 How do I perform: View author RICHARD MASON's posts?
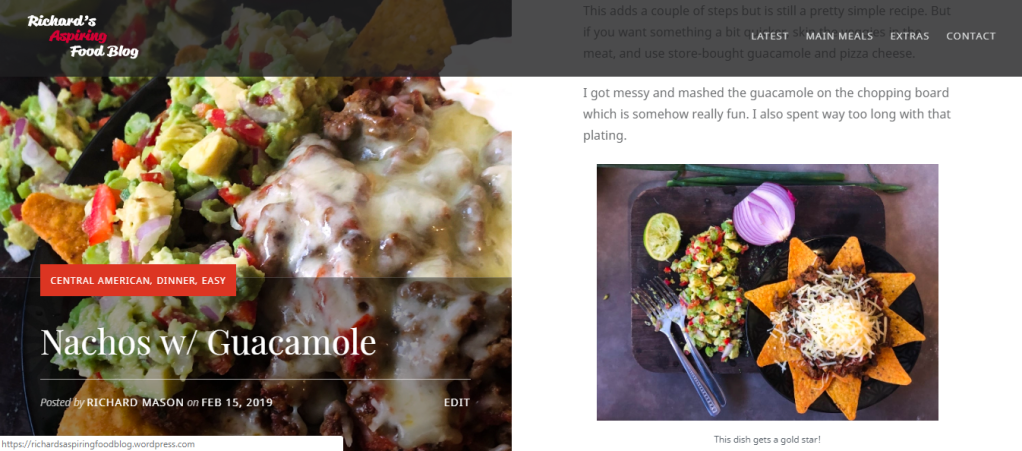135,403
